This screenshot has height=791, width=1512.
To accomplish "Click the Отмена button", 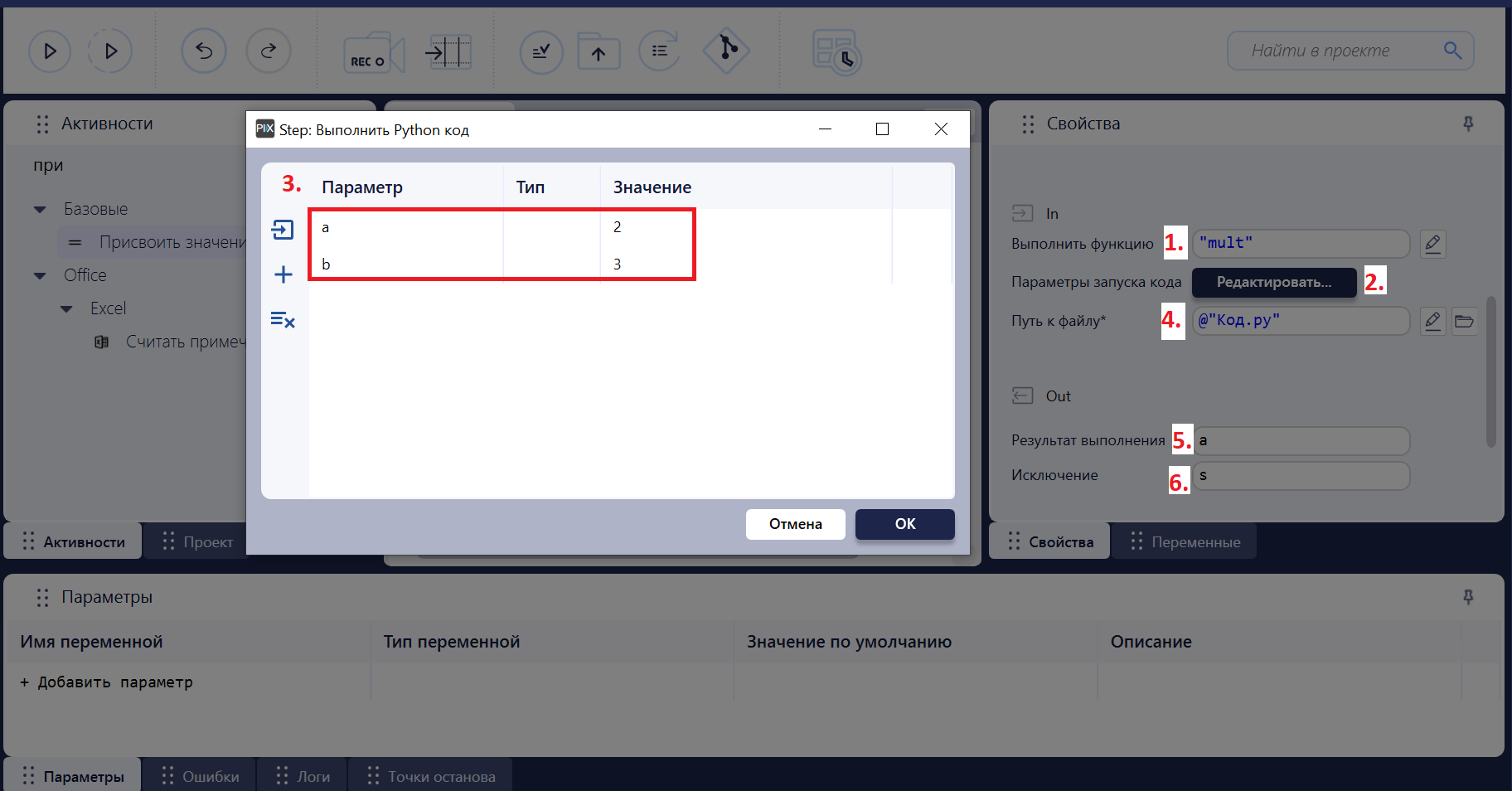I will 796,524.
